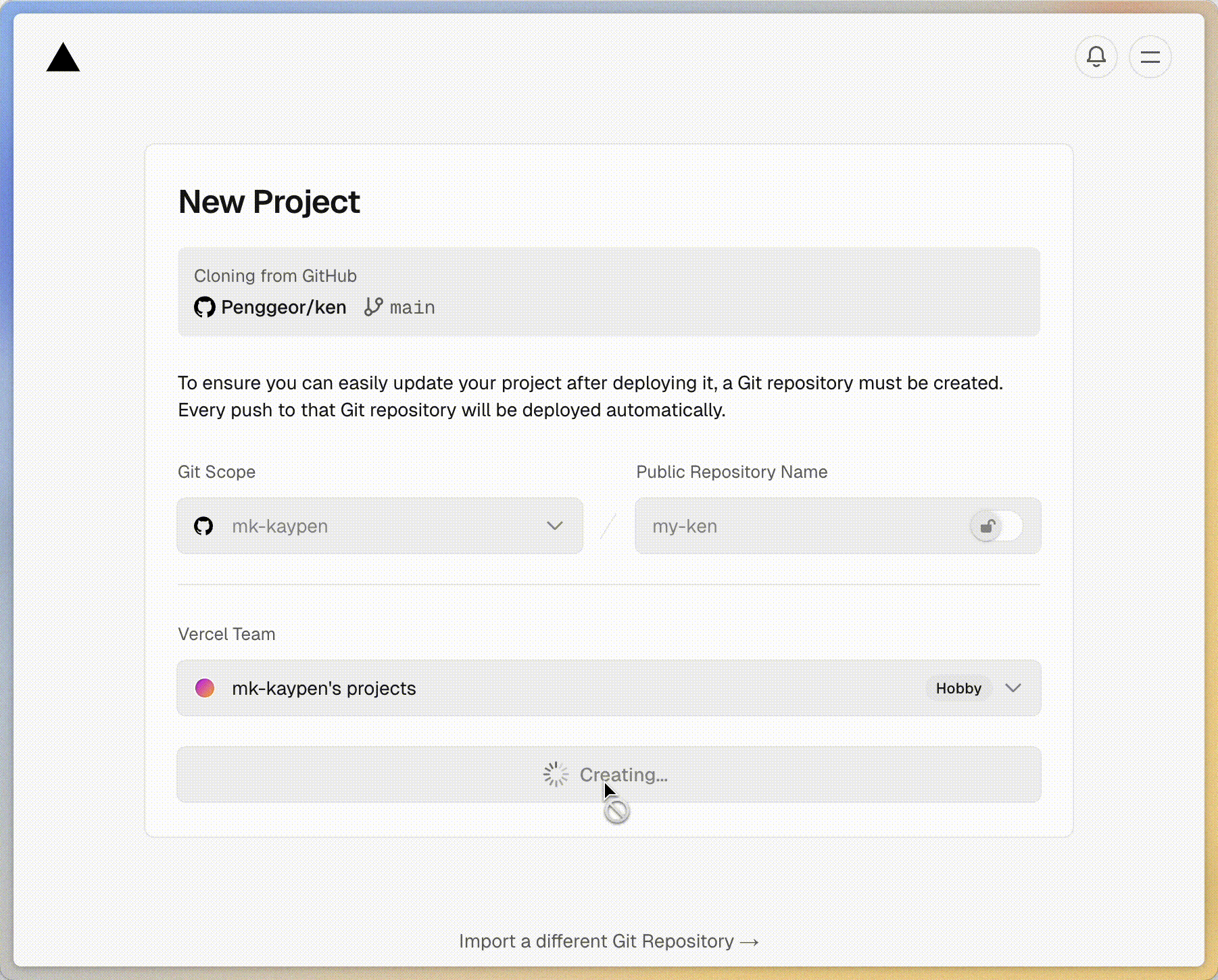1218x980 pixels.
Task: Expand the Vercel Team selector chevron
Action: 1013,688
